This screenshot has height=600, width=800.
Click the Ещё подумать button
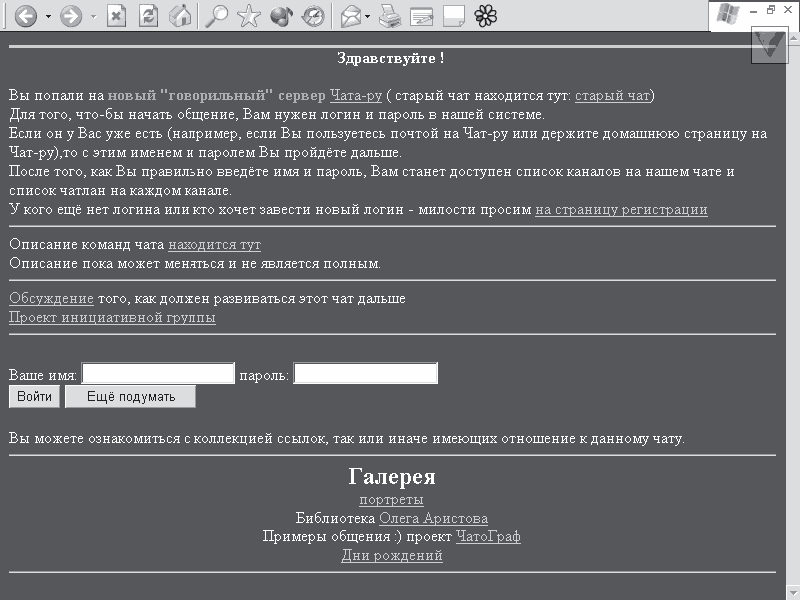(131, 396)
